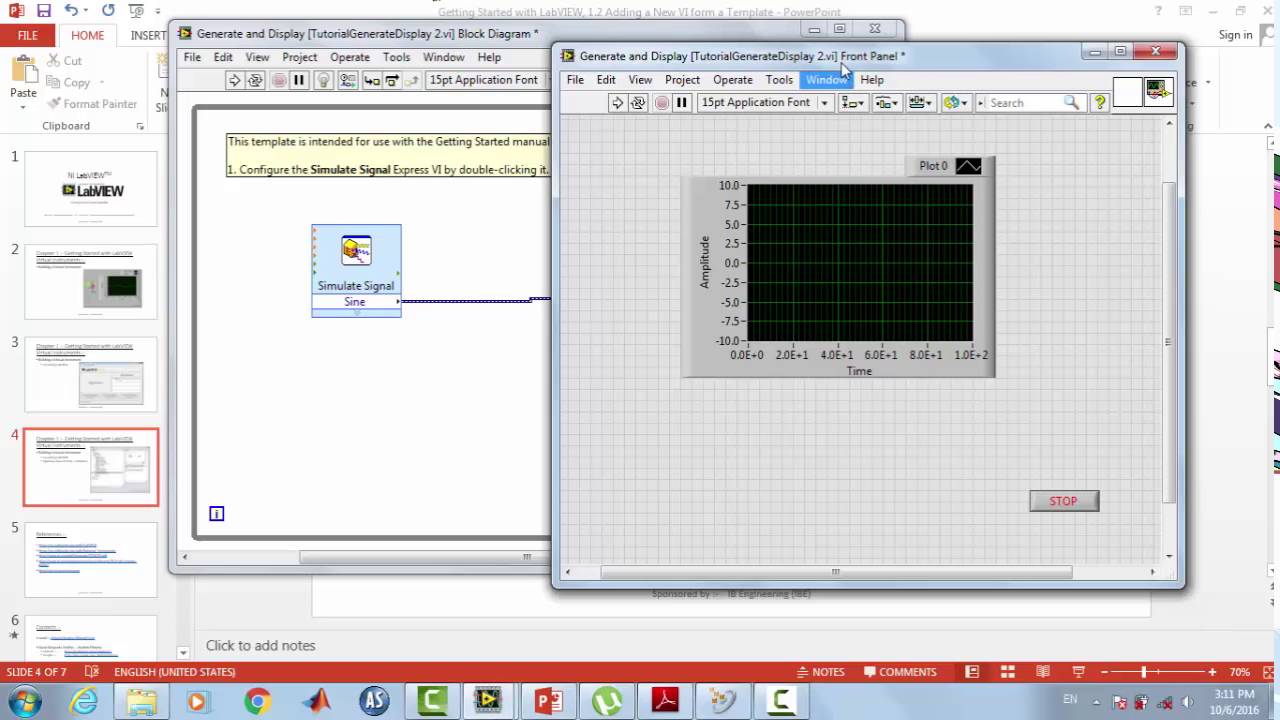1280x720 pixels.
Task: Click loop iteration terminal 'i' in Block Diagram
Action: point(216,513)
